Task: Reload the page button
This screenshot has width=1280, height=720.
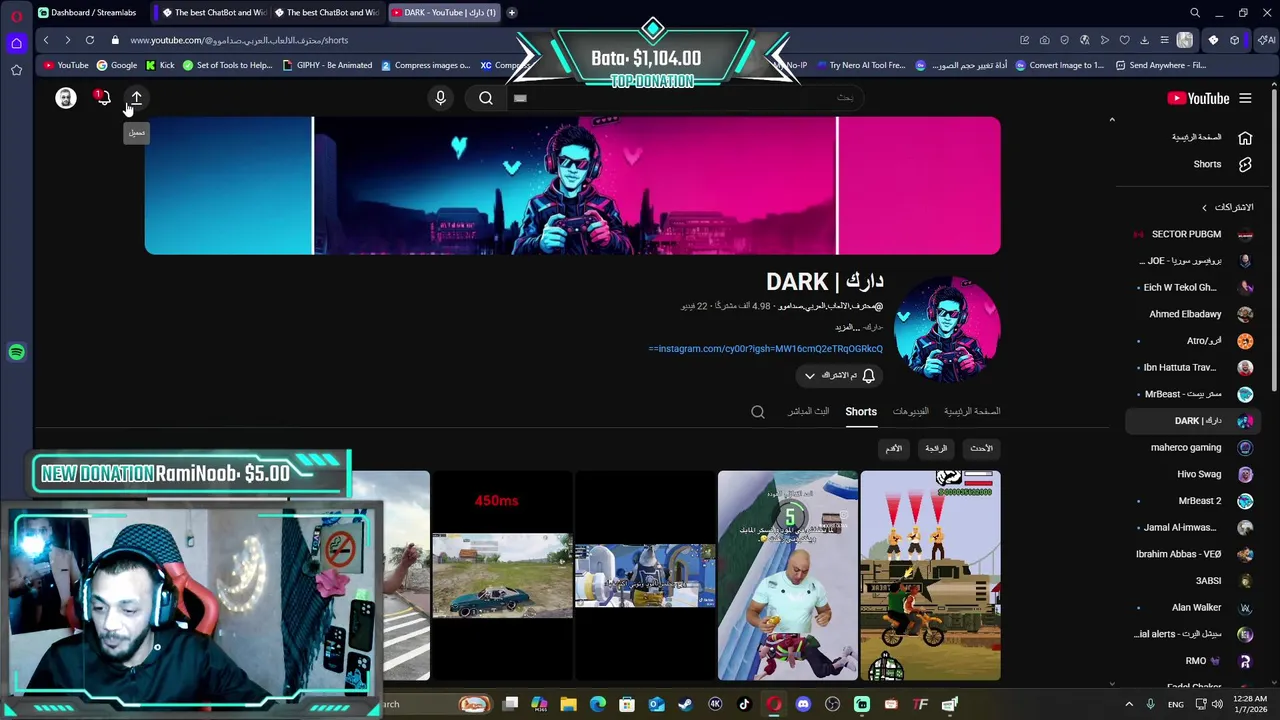Action: coord(90,40)
